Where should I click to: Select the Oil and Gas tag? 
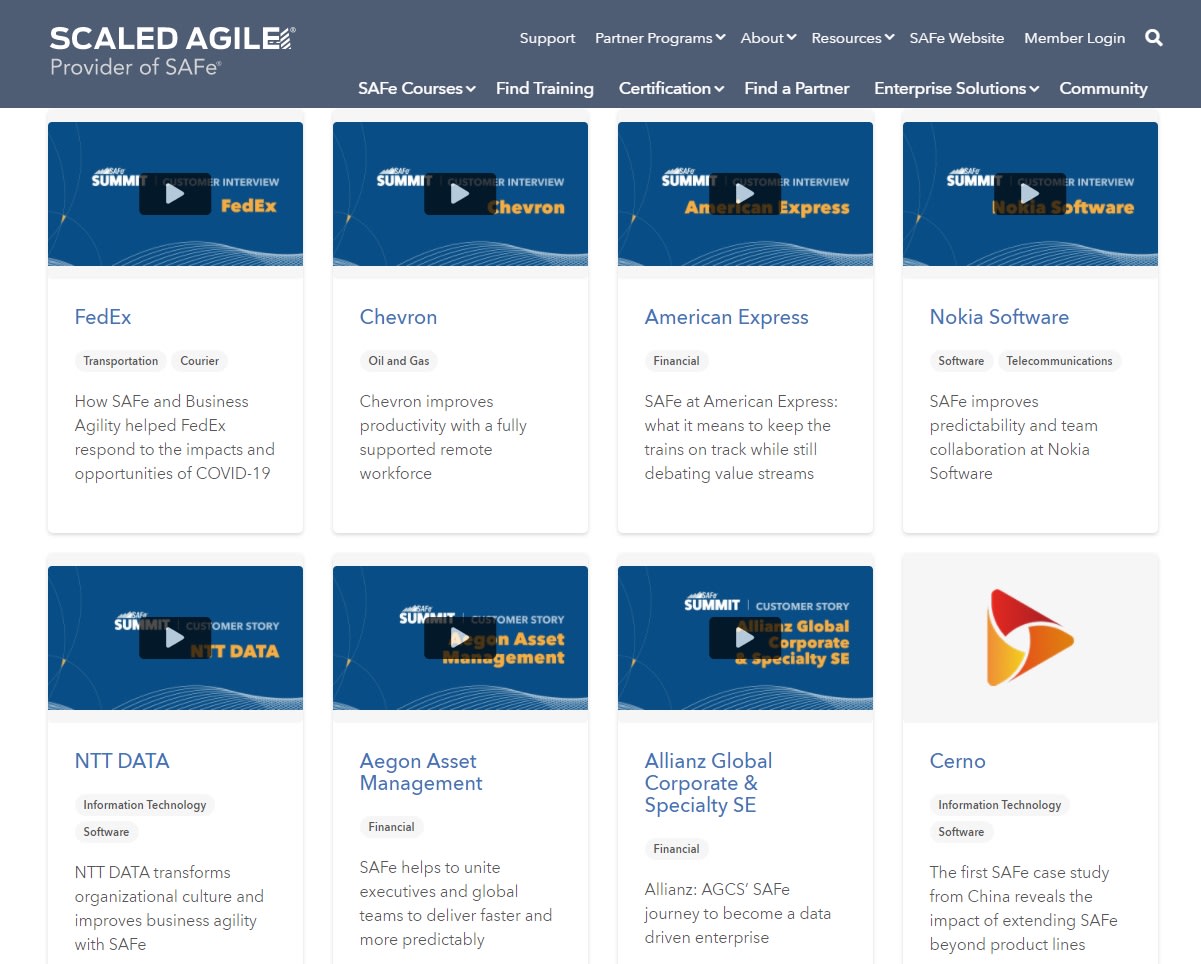(399, 361)
